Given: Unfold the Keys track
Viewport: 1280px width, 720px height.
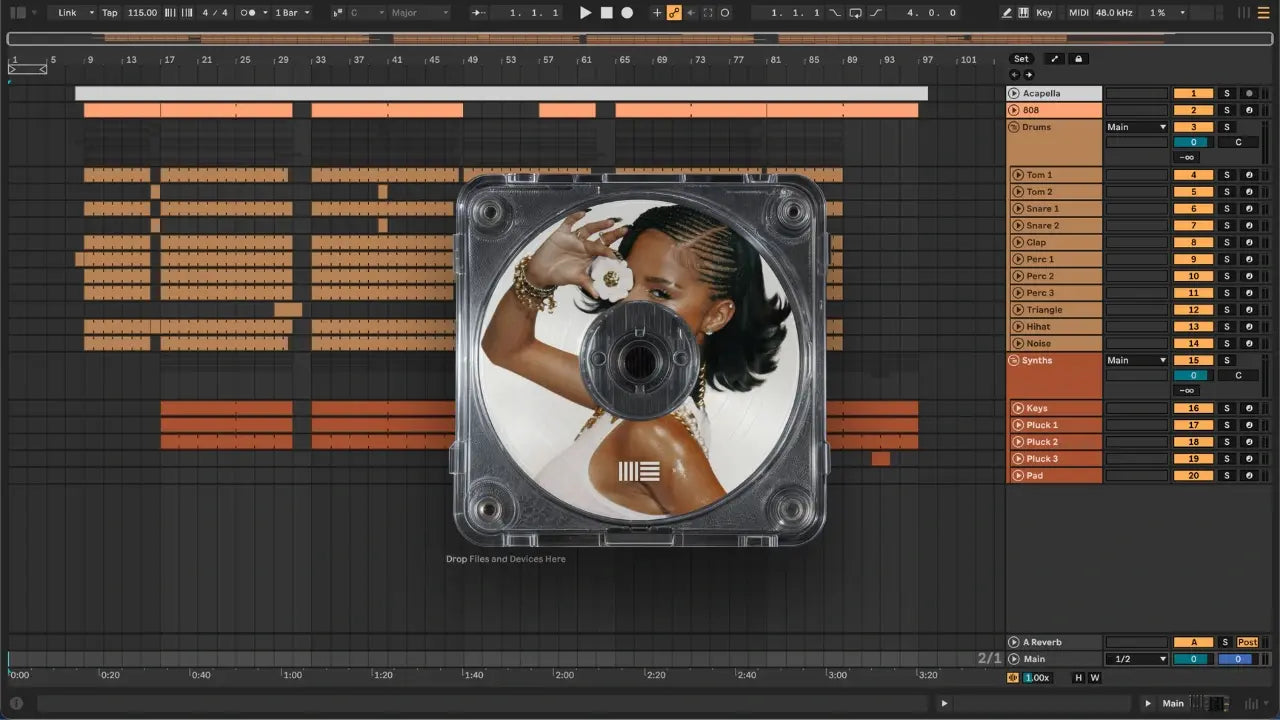Looking at the screenshot, I should [1018, 408].
